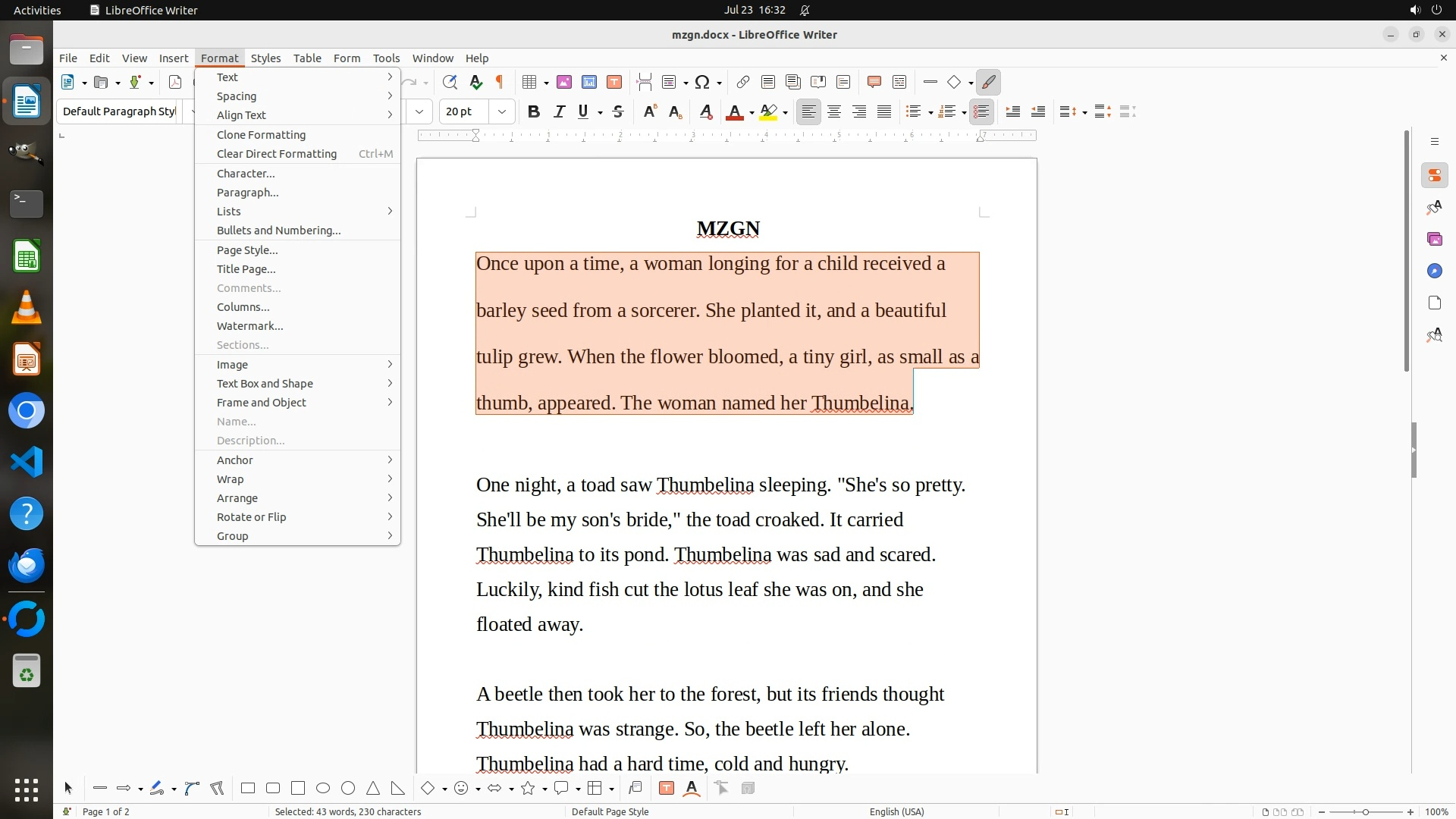This screenshot has width=1456, height=819.
Task: Select the Ellipse shape tool
Action: pyautogui.click(x=323, y=789)
